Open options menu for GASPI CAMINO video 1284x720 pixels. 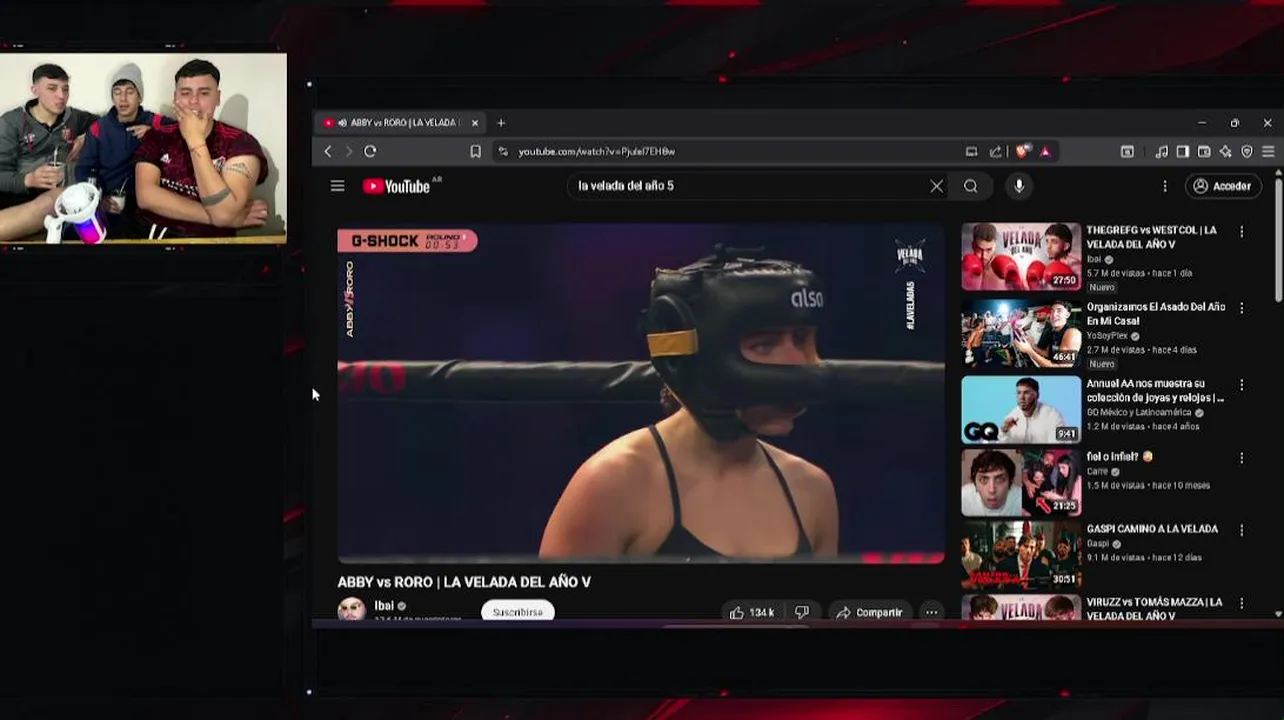point(1242,530)
